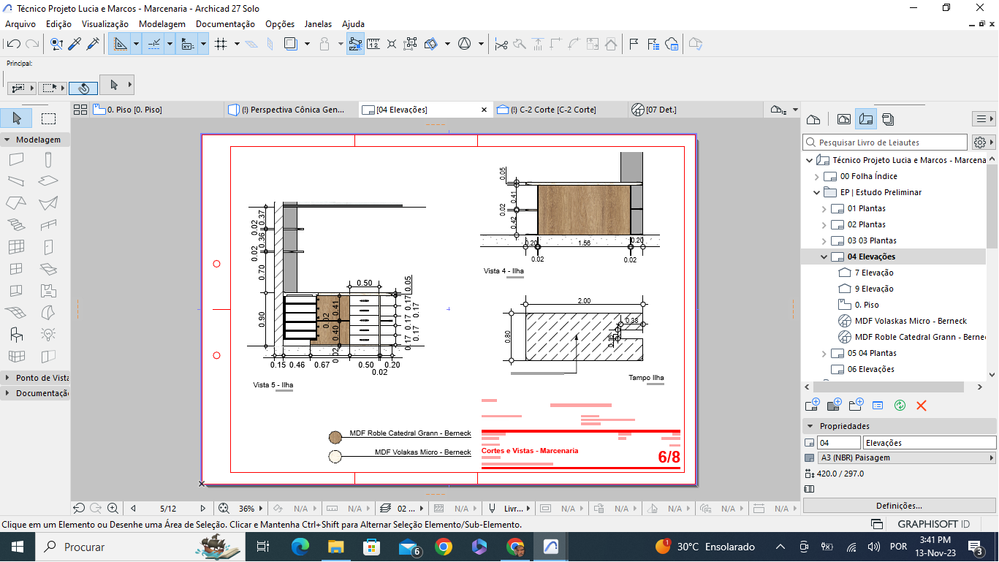Choose the Wall tool
Screen dimensions: 999x562
pyautogui.click(x=17, y=159)
